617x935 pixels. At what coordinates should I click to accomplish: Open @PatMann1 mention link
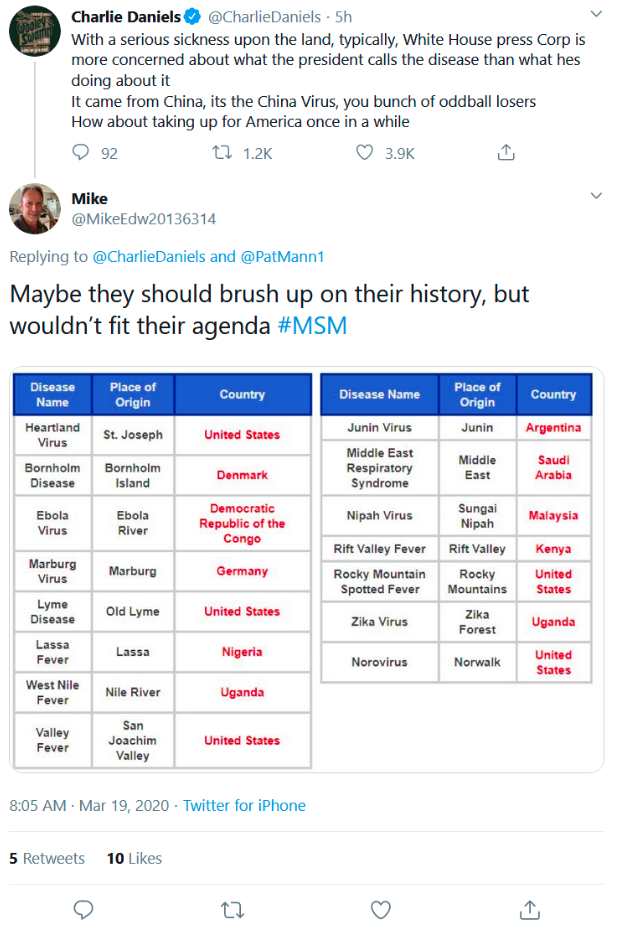click(282, 256)
